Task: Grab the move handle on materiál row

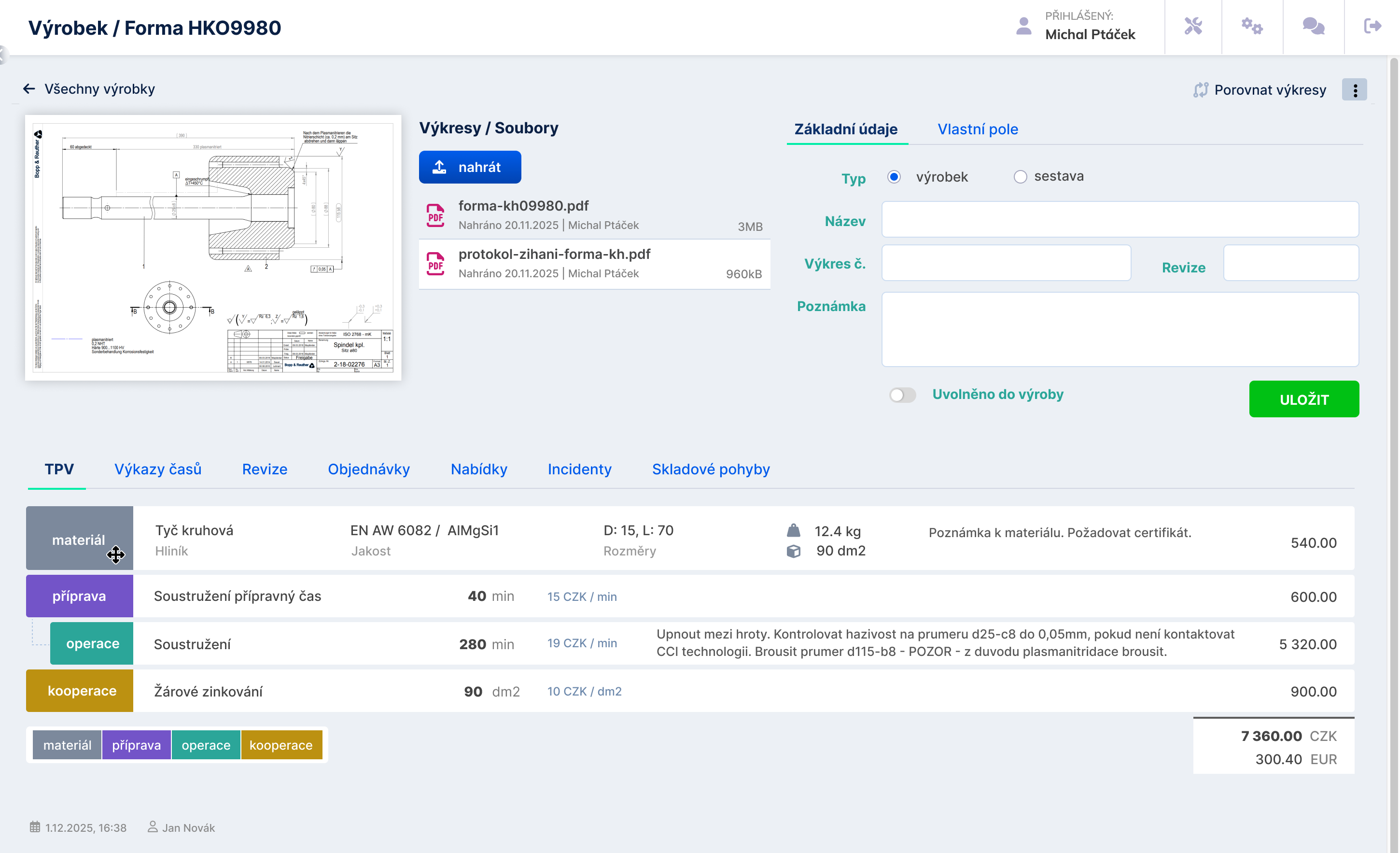Action: pos(115,554)
